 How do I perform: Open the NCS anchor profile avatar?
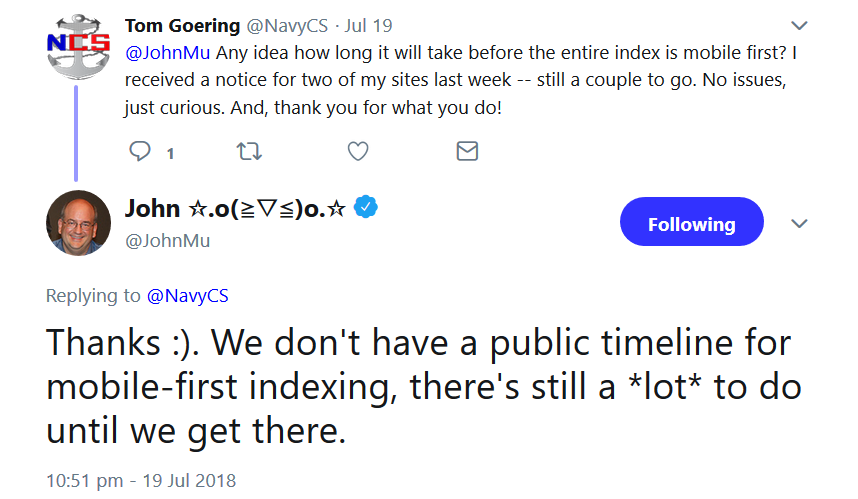77,44
